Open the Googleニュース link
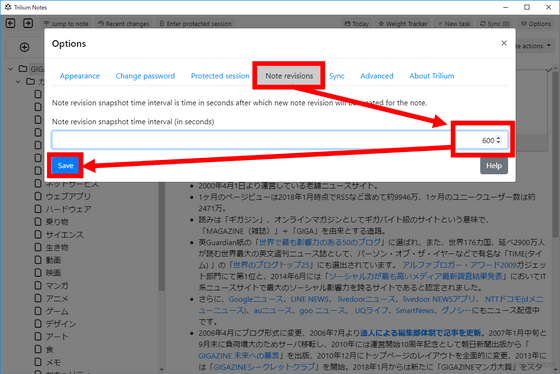Screen dimensions: 560x374 pos(256,299)
